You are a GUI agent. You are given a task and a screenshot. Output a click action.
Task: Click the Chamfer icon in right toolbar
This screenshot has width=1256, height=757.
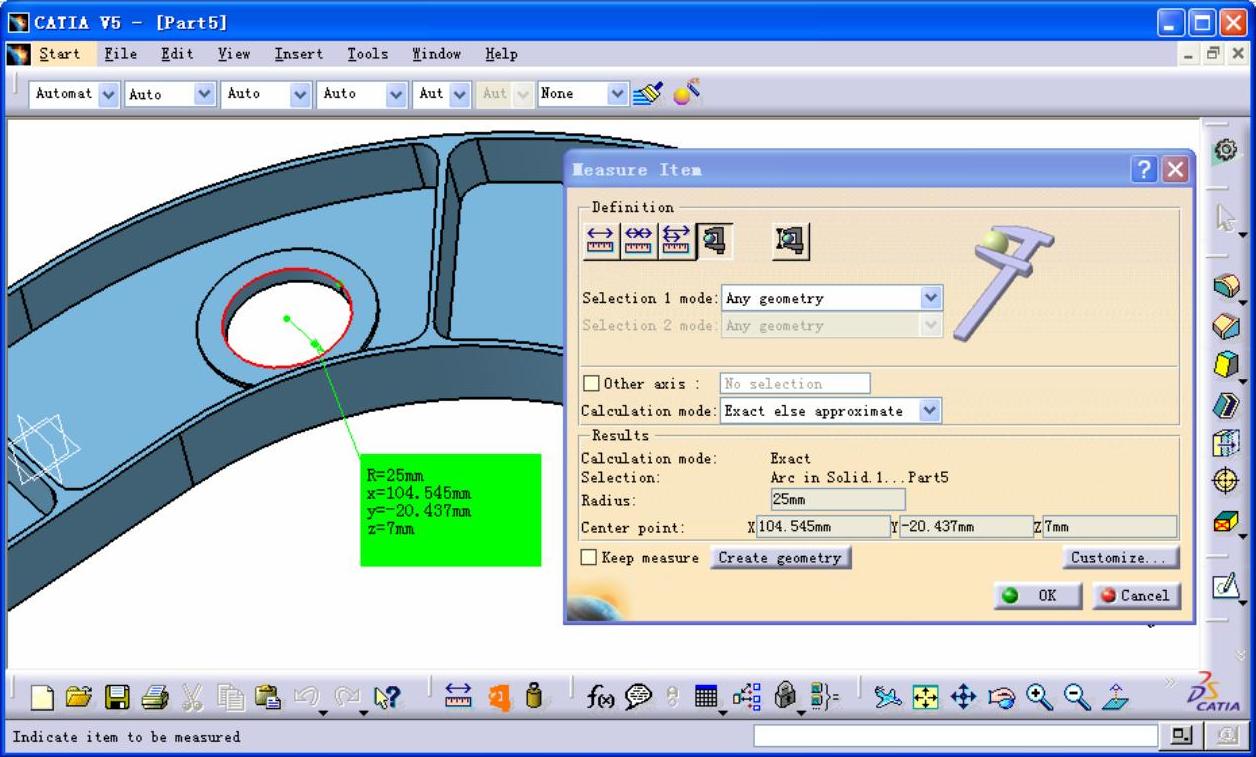[1225, 327]
